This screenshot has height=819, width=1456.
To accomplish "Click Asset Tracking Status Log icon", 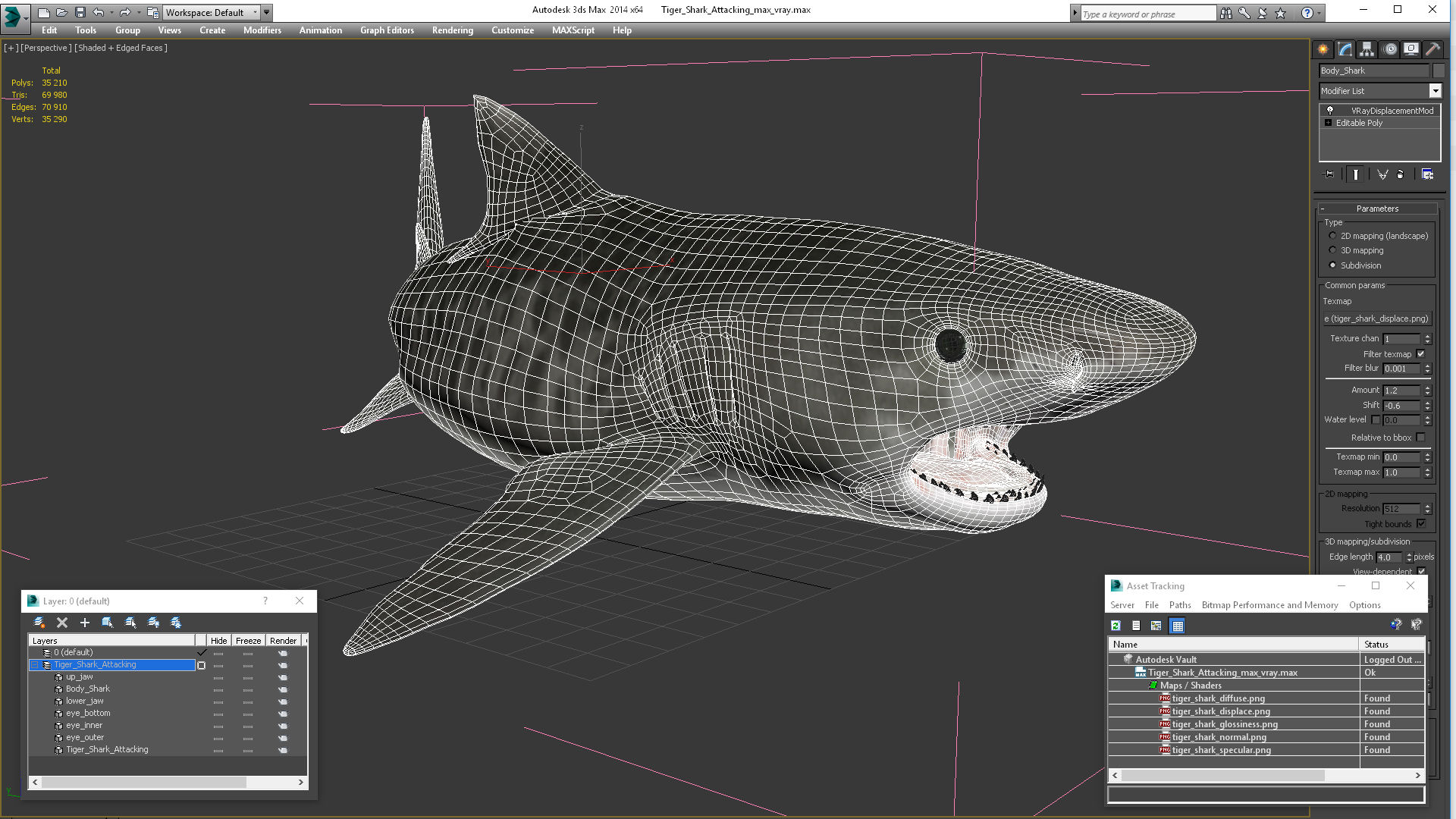I will point(1136,626).
